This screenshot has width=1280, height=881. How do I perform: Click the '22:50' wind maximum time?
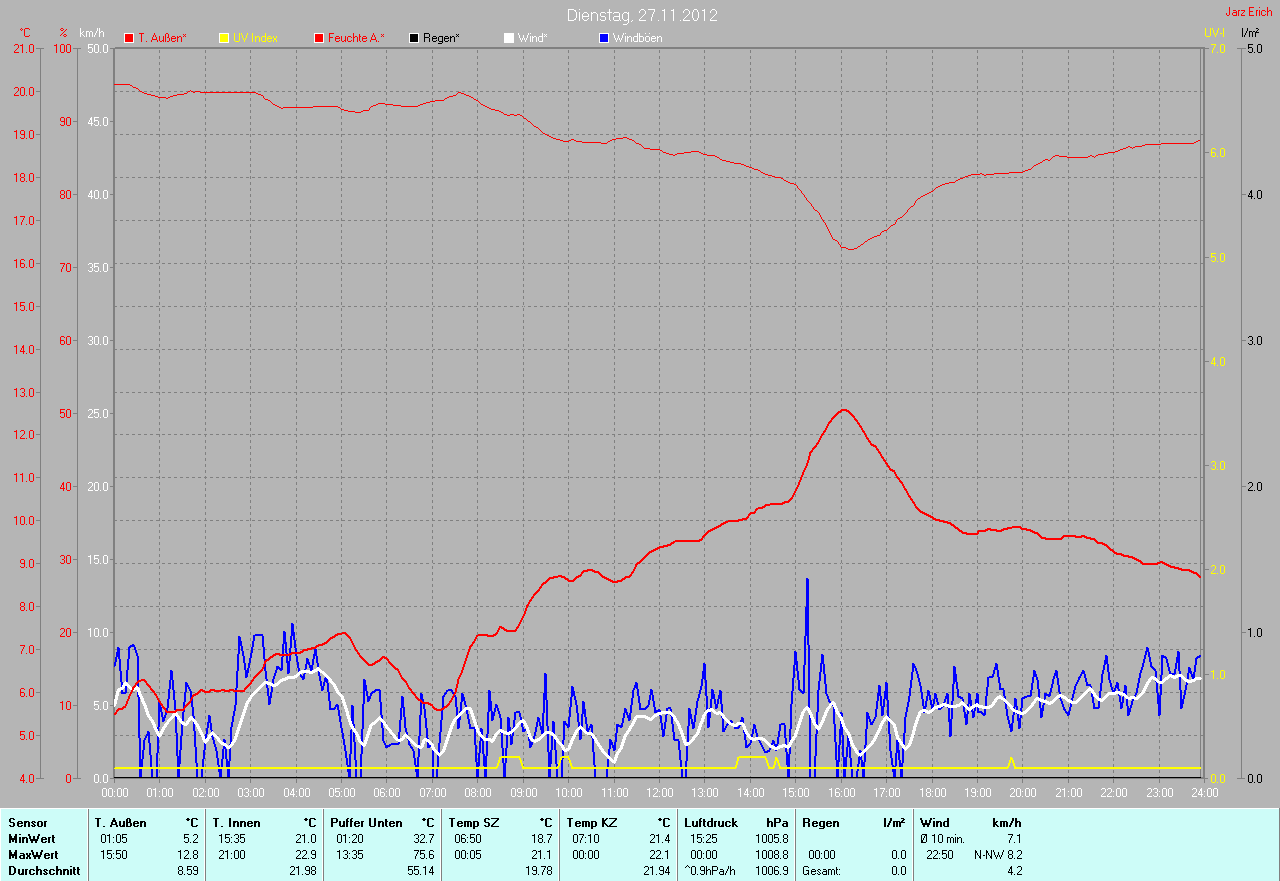[x=940, y=854]
